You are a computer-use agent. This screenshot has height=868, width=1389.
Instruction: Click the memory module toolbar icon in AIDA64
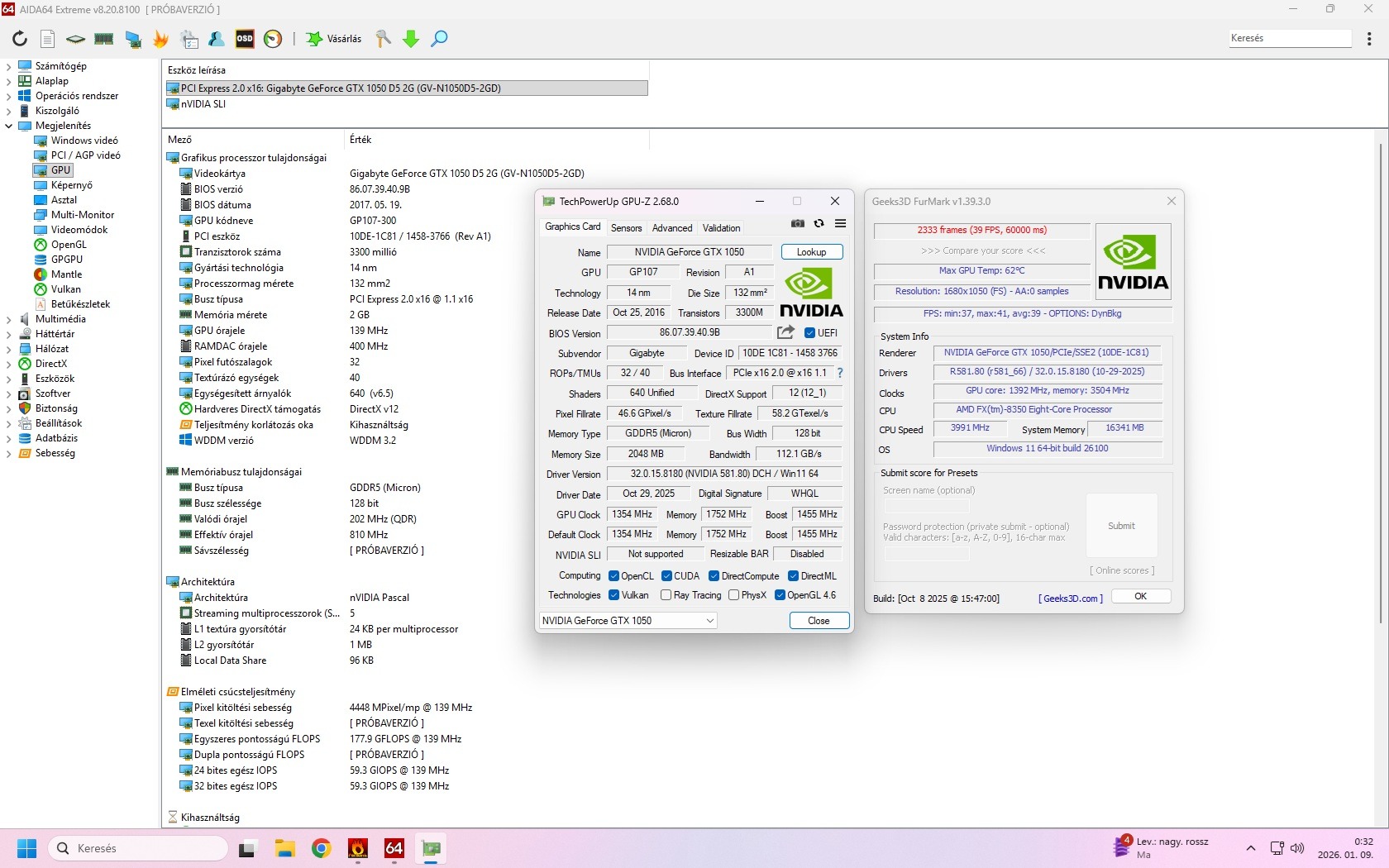tap(104, 39)
